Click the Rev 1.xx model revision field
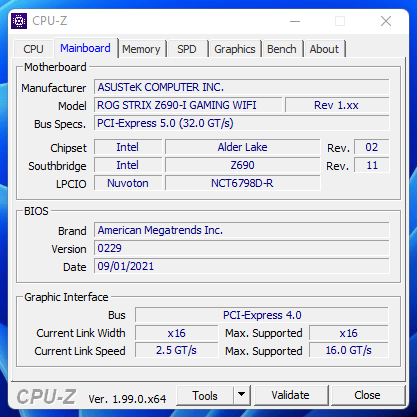Image resolution: width=417 pixels, height=417 pixels. pyautogui.click(x=337, y=105)
